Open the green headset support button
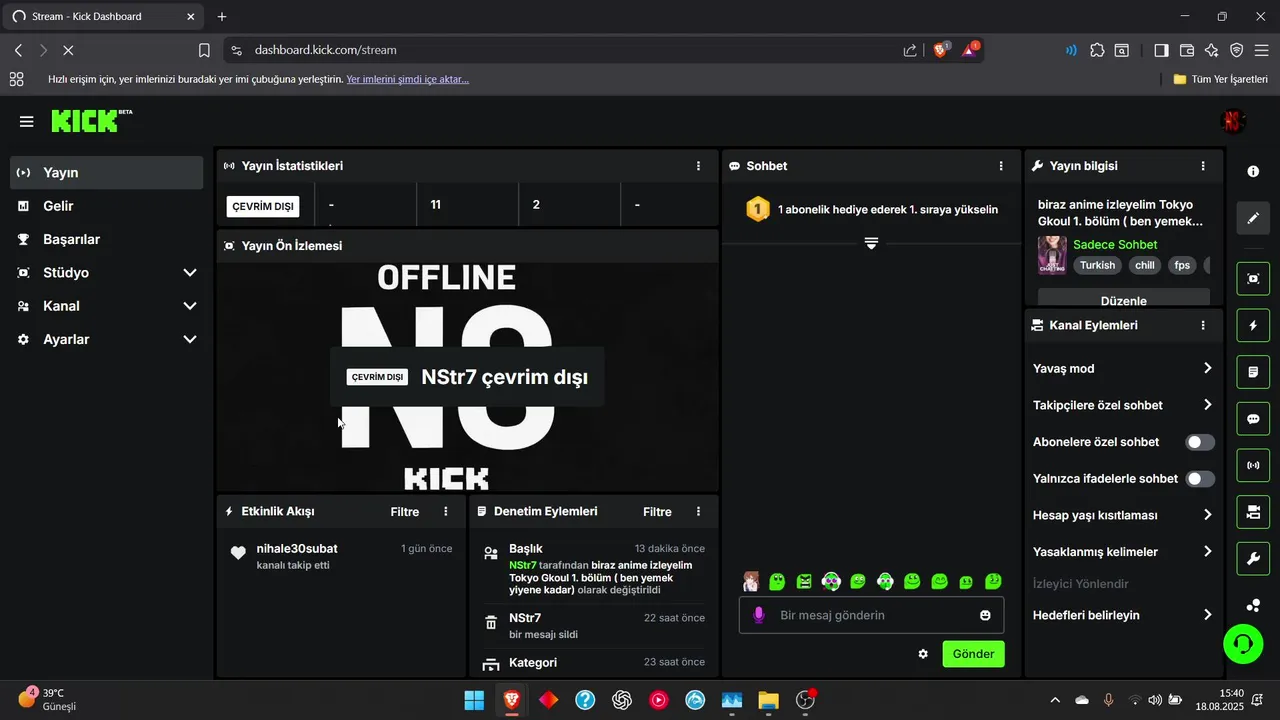Screen dimensions: 1280x720 click(x=1244, y=643)
